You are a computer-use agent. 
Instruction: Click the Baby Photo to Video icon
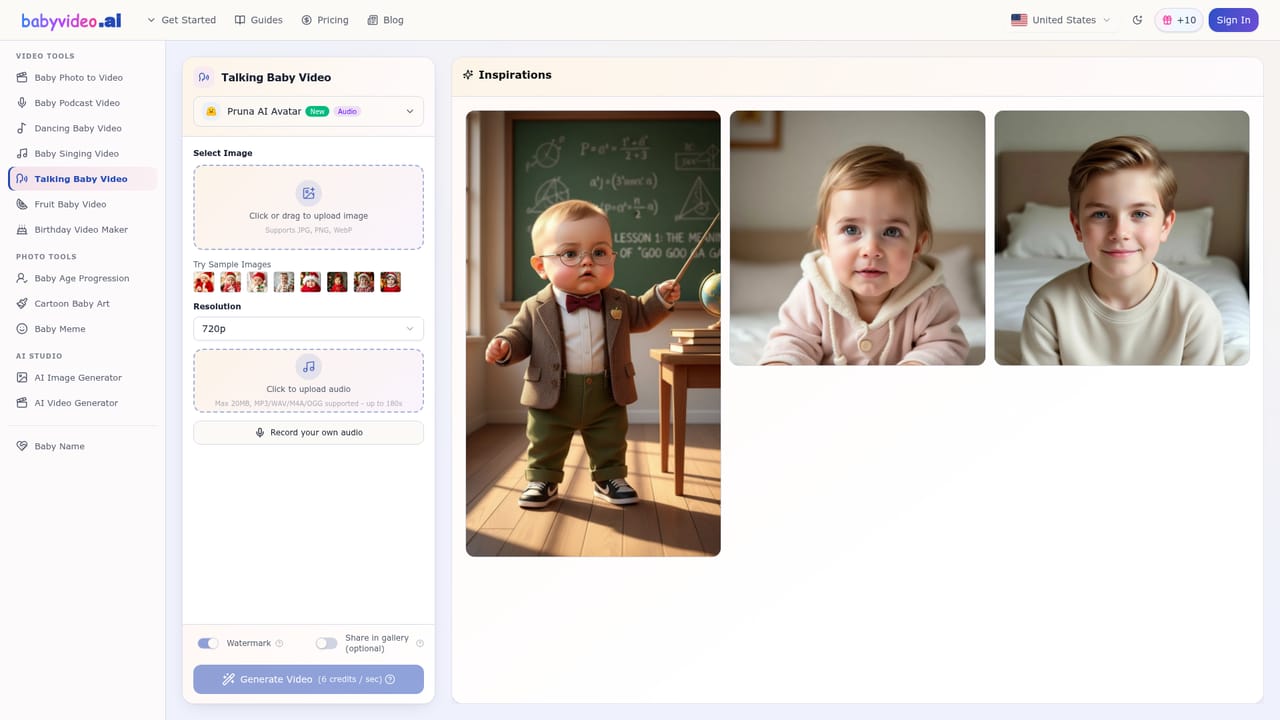click(x=22, y=77)
